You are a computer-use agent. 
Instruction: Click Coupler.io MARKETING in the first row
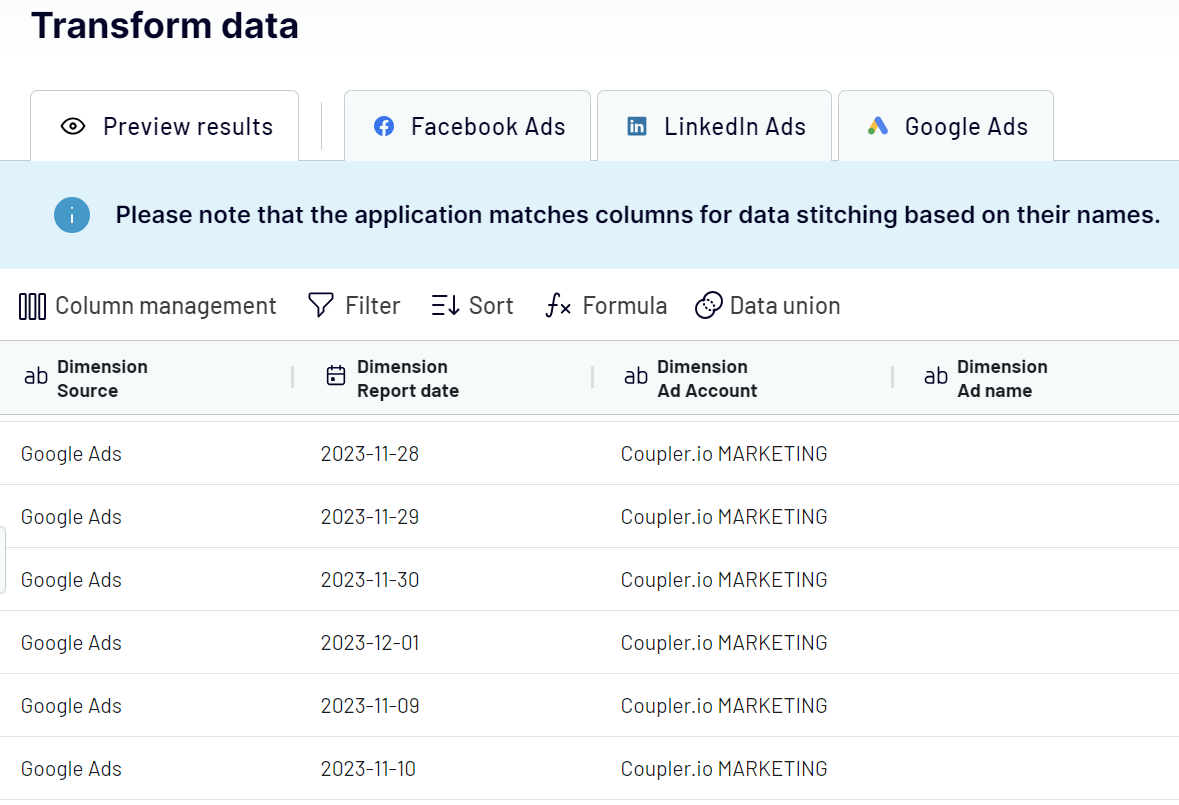723,453
